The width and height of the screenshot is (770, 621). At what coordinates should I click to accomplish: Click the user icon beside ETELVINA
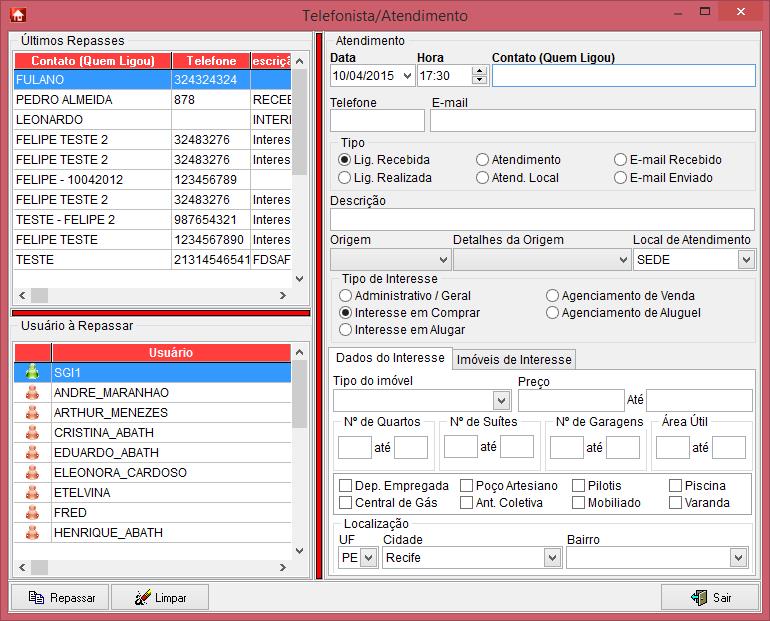[x=31, y=492]
